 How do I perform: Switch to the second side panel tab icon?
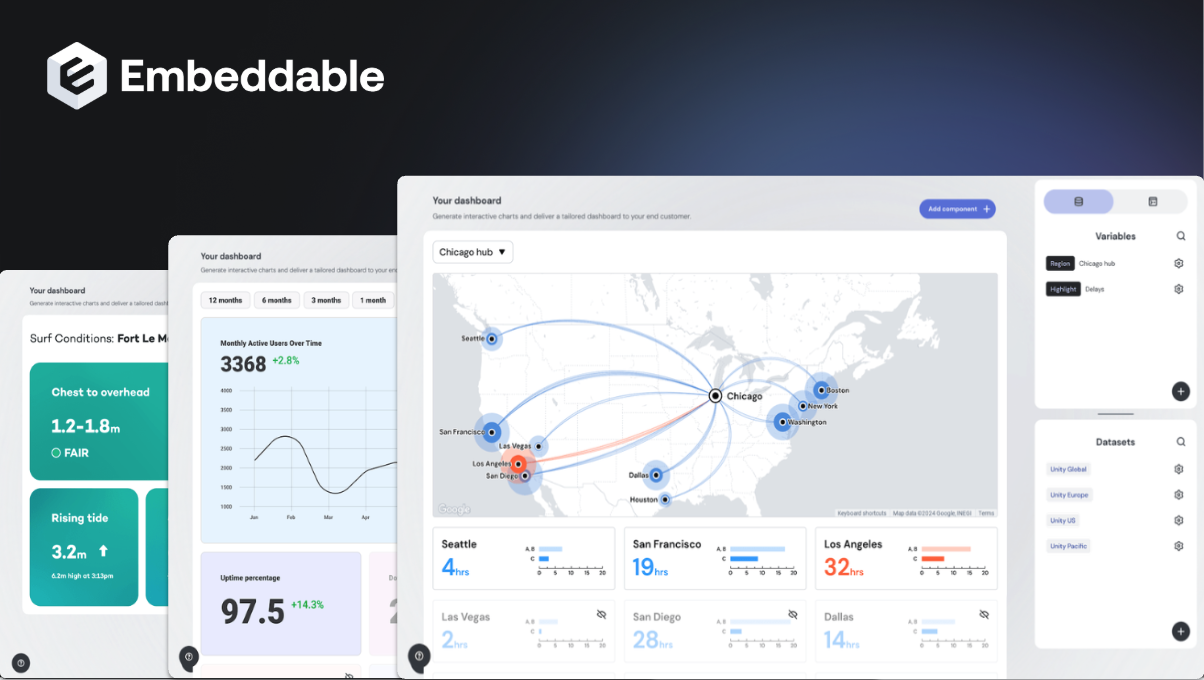tap(1152, 201)
